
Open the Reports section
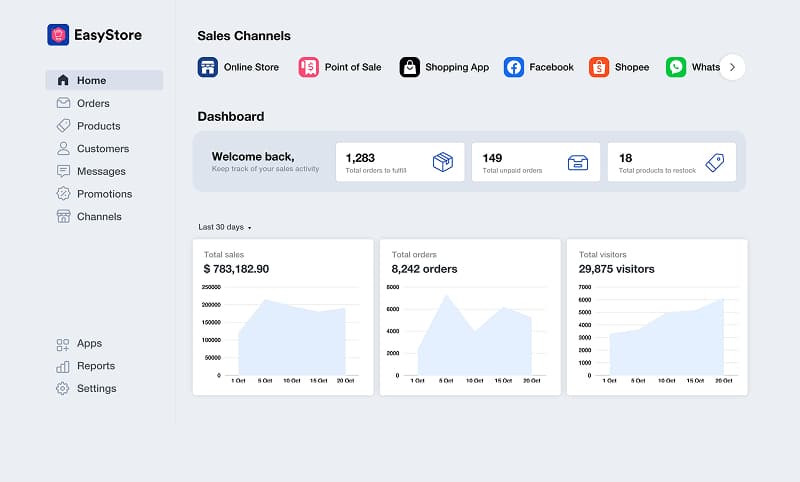click(x=95, y=366)
